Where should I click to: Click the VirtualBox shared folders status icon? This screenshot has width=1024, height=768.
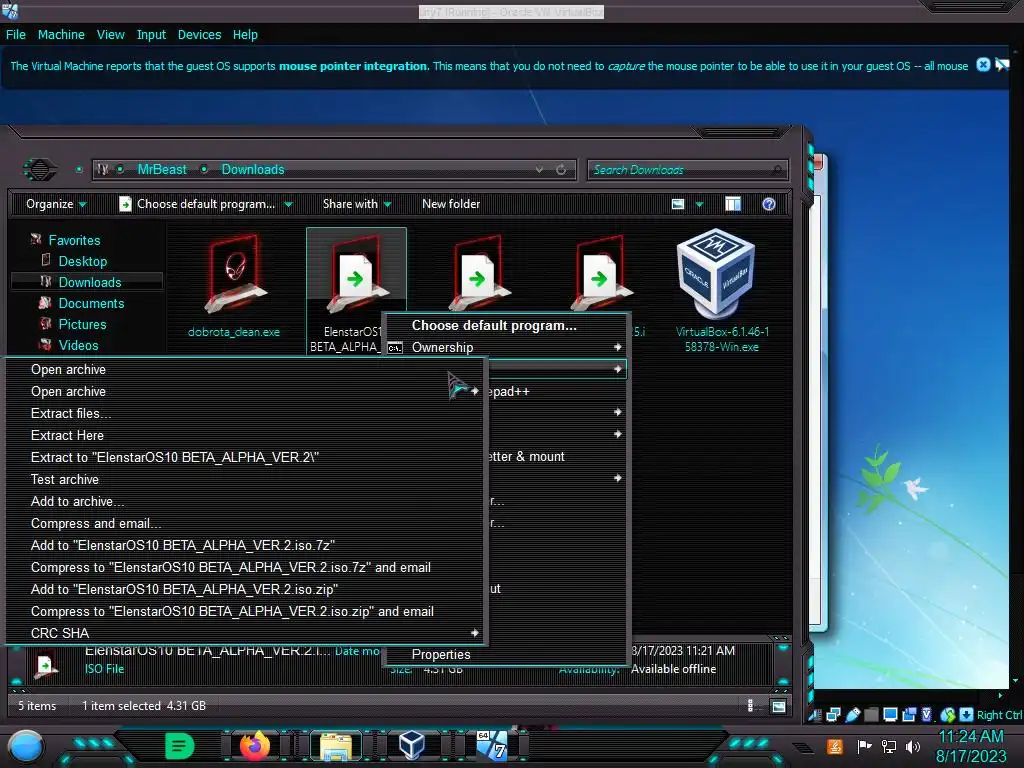coord(871,714)
